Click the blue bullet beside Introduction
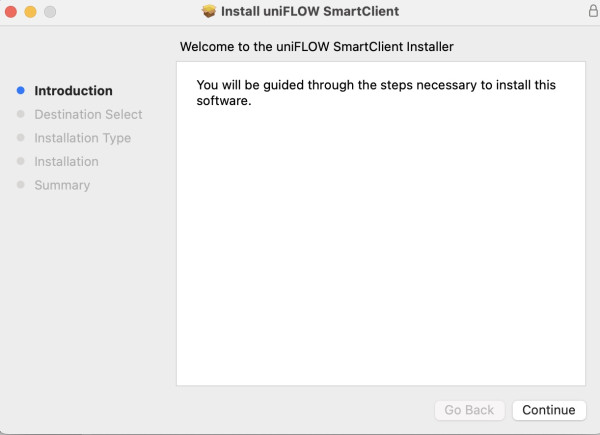Image resolution: width=600 pixels, height=435 pixels. 21,90
